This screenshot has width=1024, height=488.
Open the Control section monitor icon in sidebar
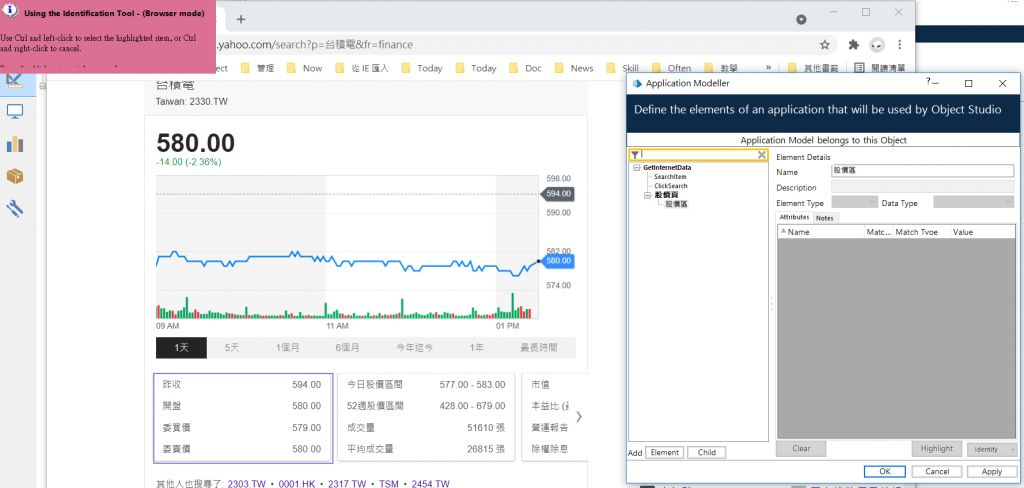(14, 112)
